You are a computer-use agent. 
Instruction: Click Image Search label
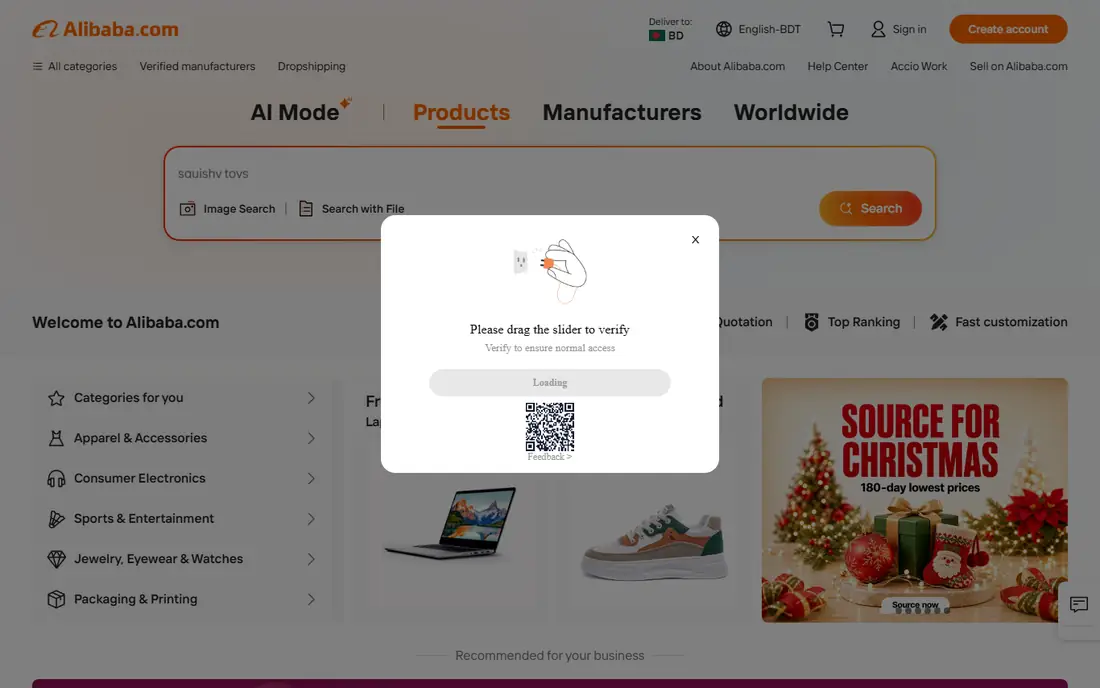[x=239, y=208]
